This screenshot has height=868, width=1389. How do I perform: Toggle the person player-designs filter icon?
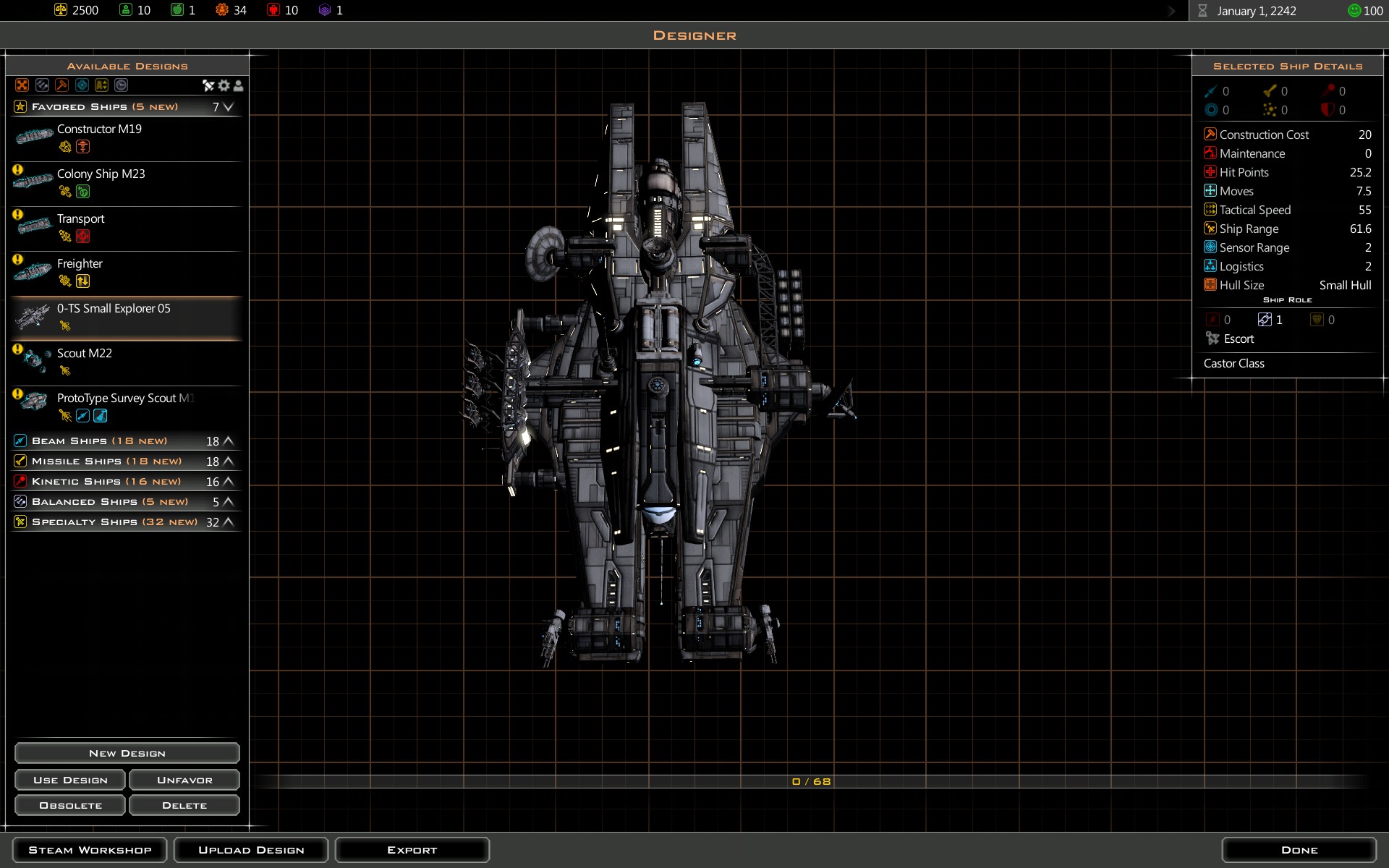click(x=238, y=85)
